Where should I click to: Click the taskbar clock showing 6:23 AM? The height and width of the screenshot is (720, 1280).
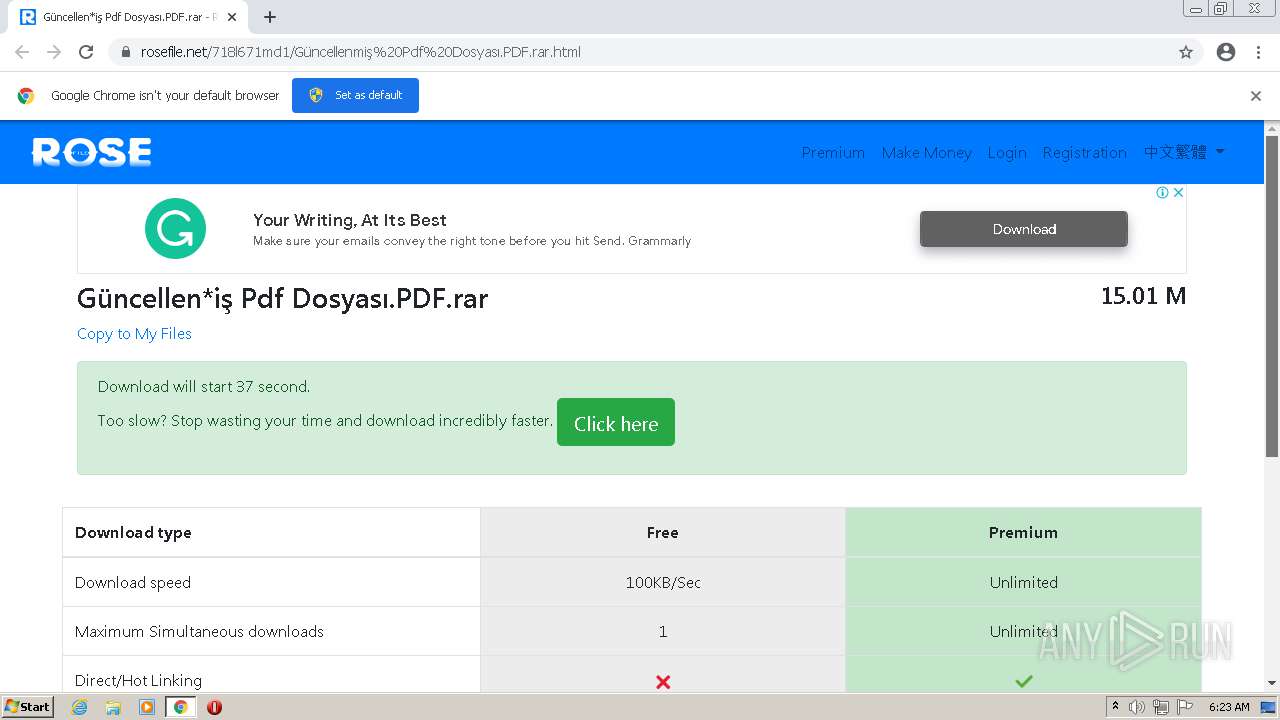click(1229, 707)
